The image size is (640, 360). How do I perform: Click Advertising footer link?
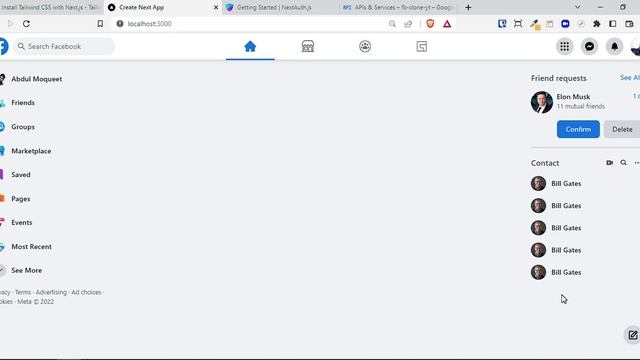pyautogui.click(x=51, y=292)
